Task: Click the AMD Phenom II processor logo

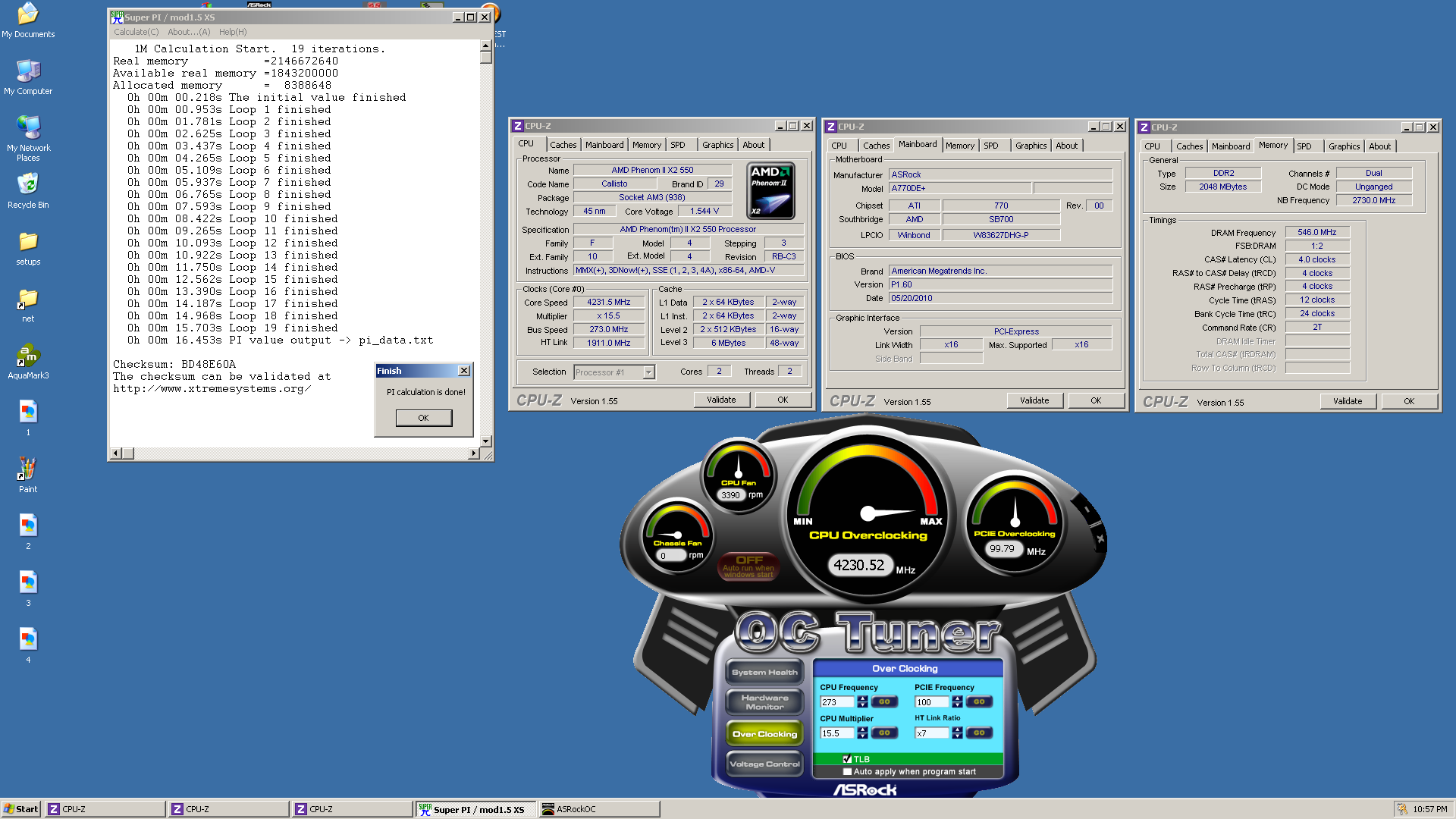Action: (x=770, y=190)
